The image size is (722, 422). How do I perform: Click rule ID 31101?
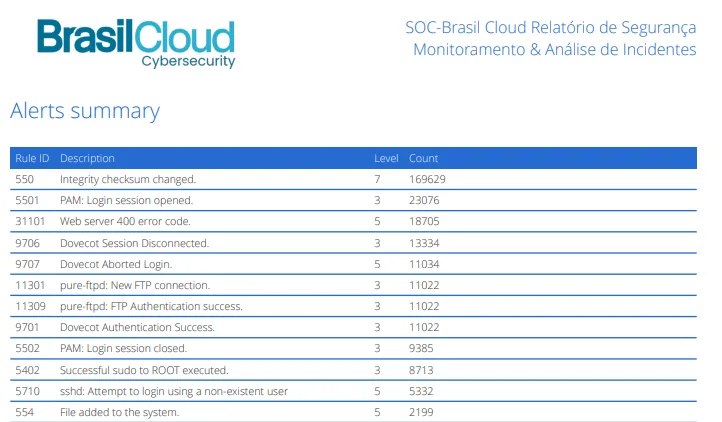[30, 221]
